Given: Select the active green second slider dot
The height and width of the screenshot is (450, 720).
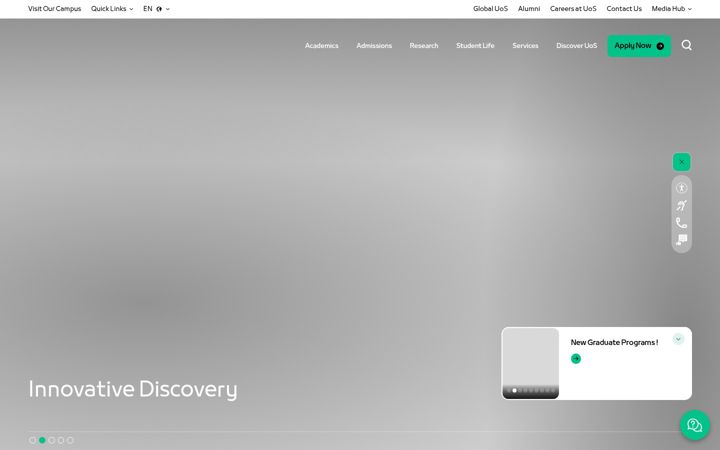Looking at the screenshot, I should (x=42, y=440).
